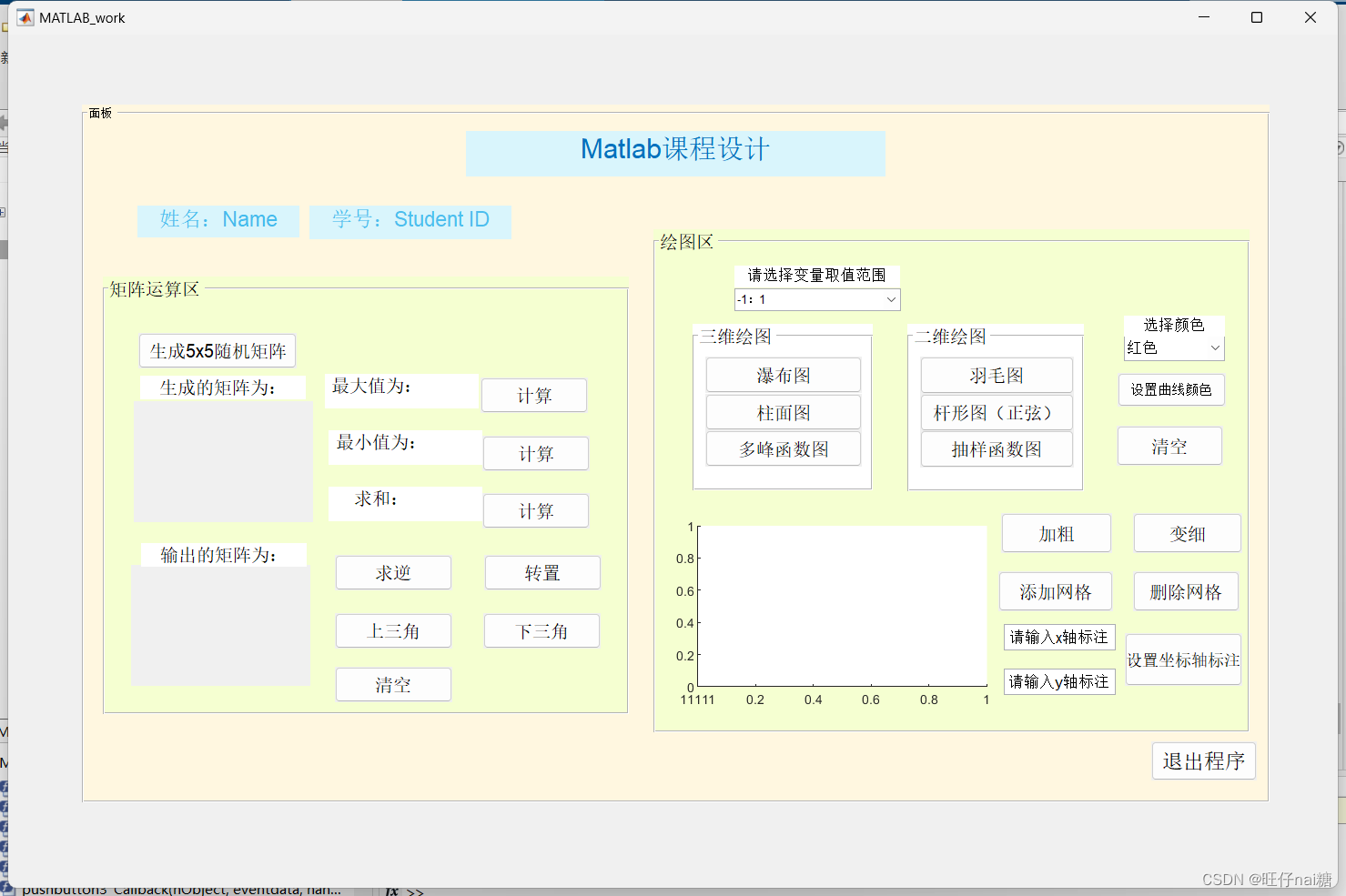
Task: Click 计算 next to 求和
Action: (536, 511)
